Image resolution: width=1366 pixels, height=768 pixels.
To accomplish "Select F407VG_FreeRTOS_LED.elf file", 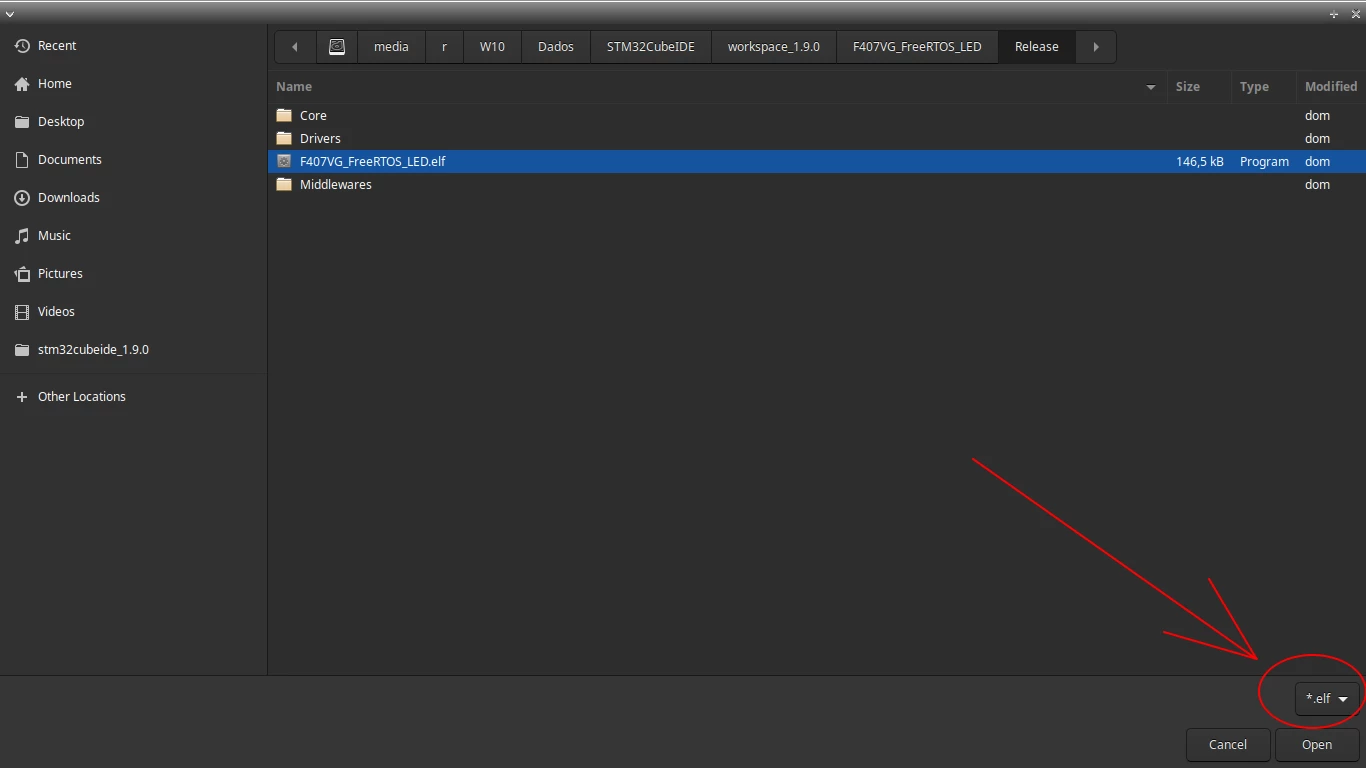I will [x=817, y=162].
